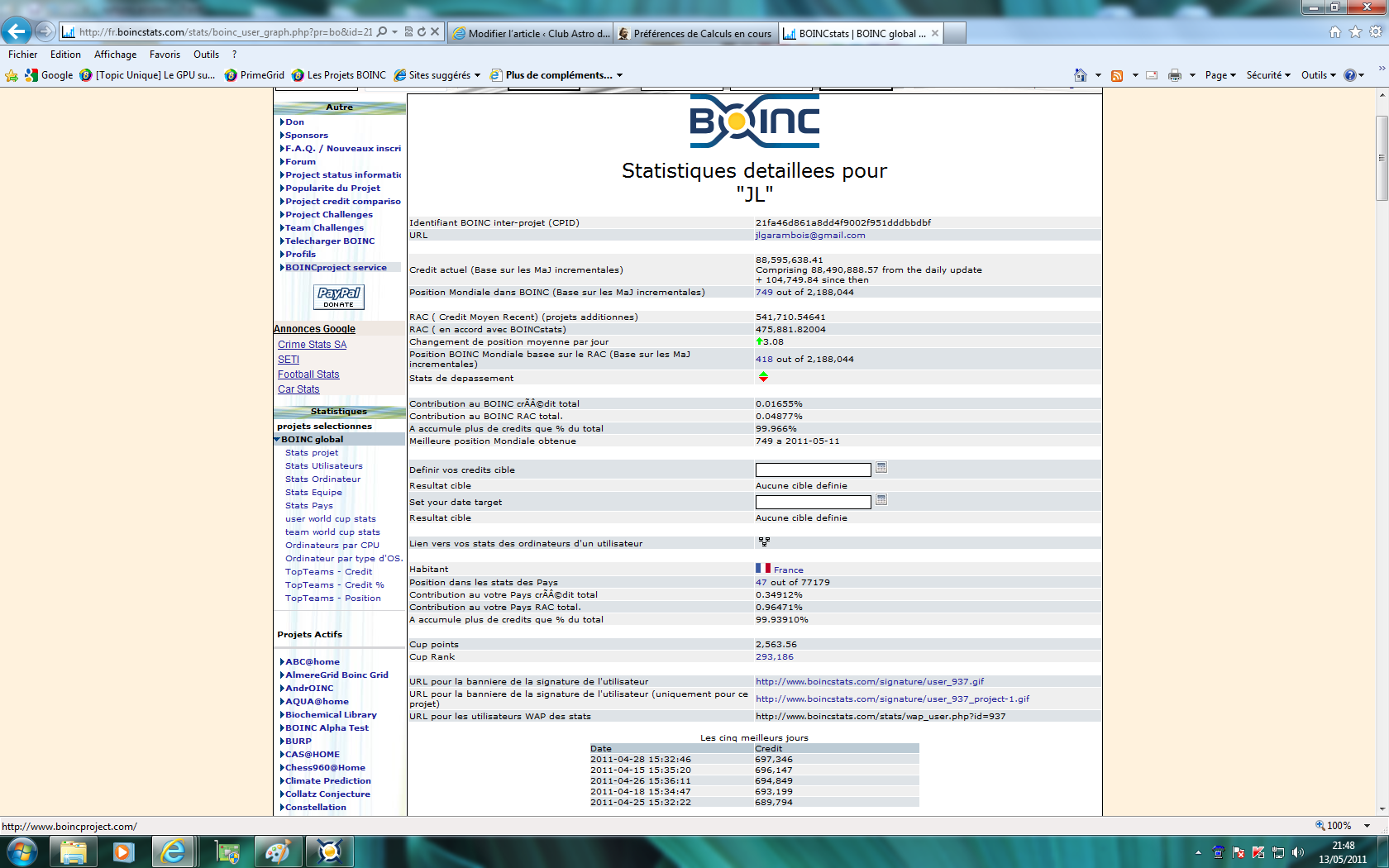Open the zoom level 100% dropdown arrow
Screen dimensions: 1389x868
tap(1367, 826)
